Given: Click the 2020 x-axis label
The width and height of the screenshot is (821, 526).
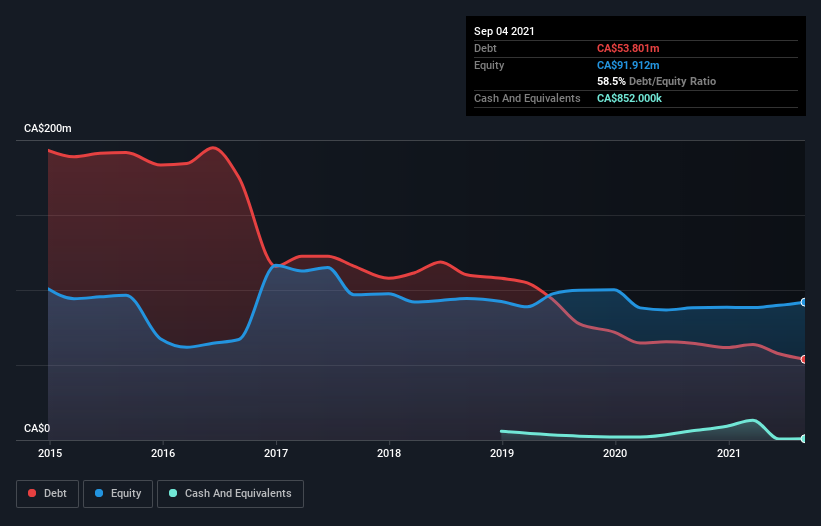Looking at the screenshot, I should [x=615, y=453].
